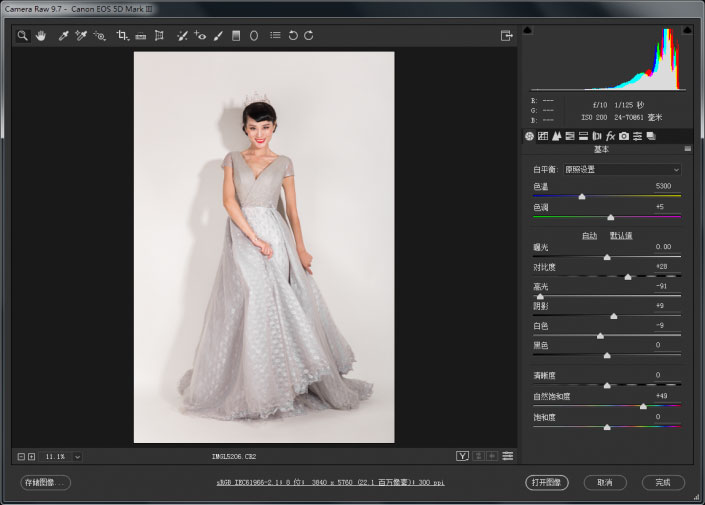Toggle shadow clipping warning in histogram

coord(528,31)
